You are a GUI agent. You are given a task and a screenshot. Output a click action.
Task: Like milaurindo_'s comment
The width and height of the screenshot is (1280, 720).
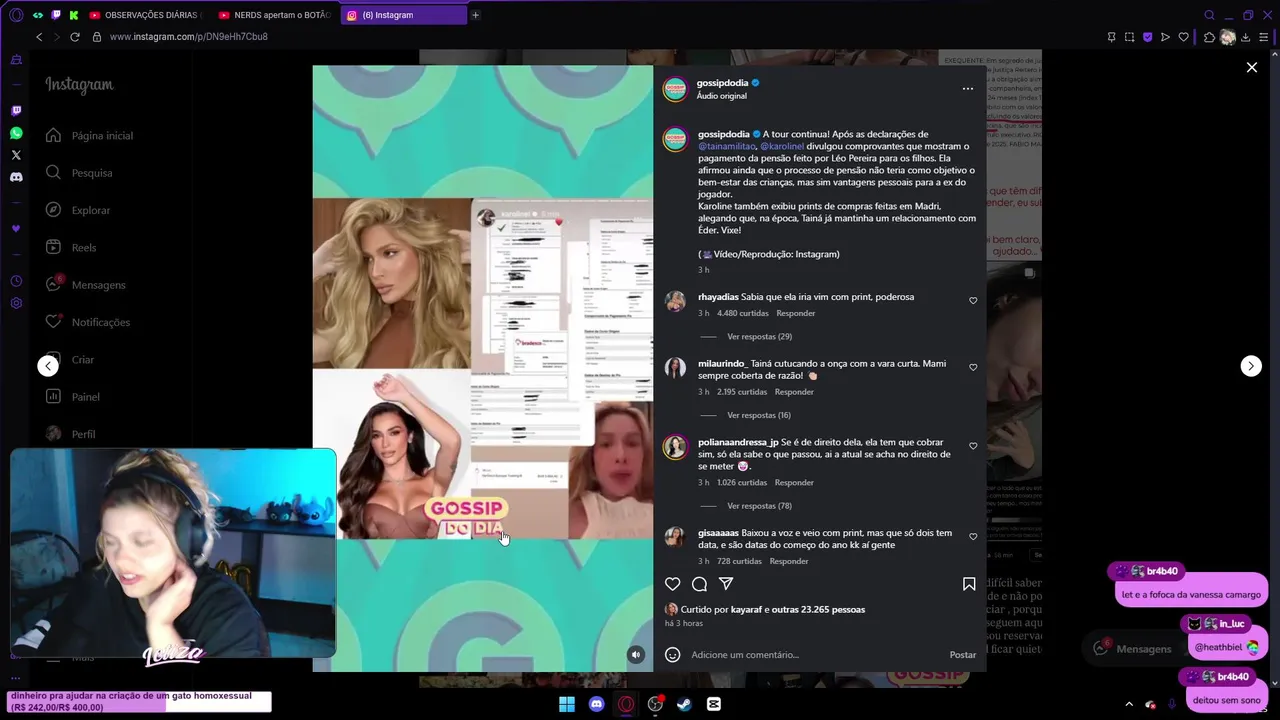973,367
